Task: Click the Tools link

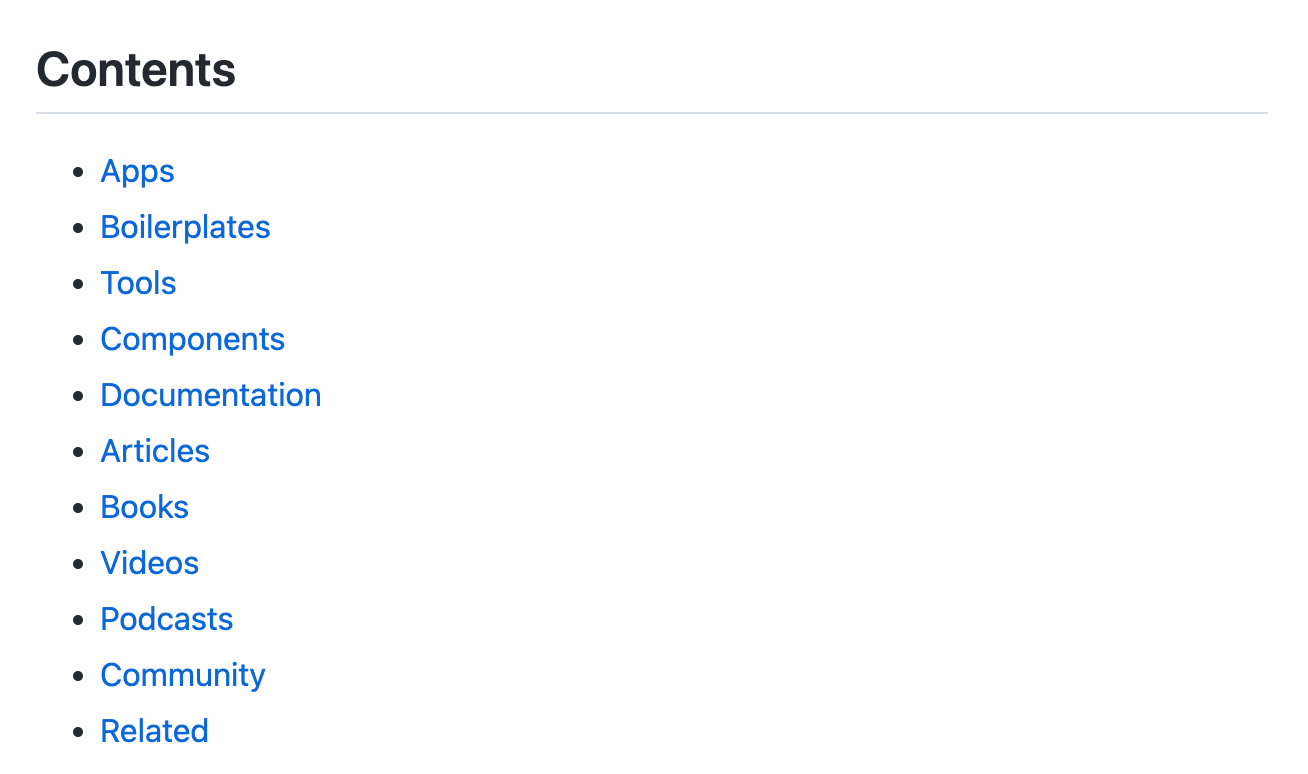Action: (x=138, y=284)
